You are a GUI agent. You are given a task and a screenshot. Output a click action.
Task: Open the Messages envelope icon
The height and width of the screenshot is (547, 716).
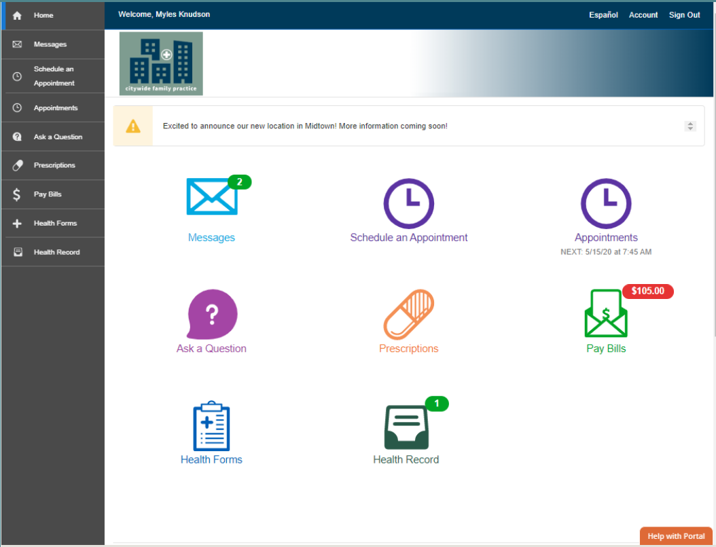click(x=211, y=198)
